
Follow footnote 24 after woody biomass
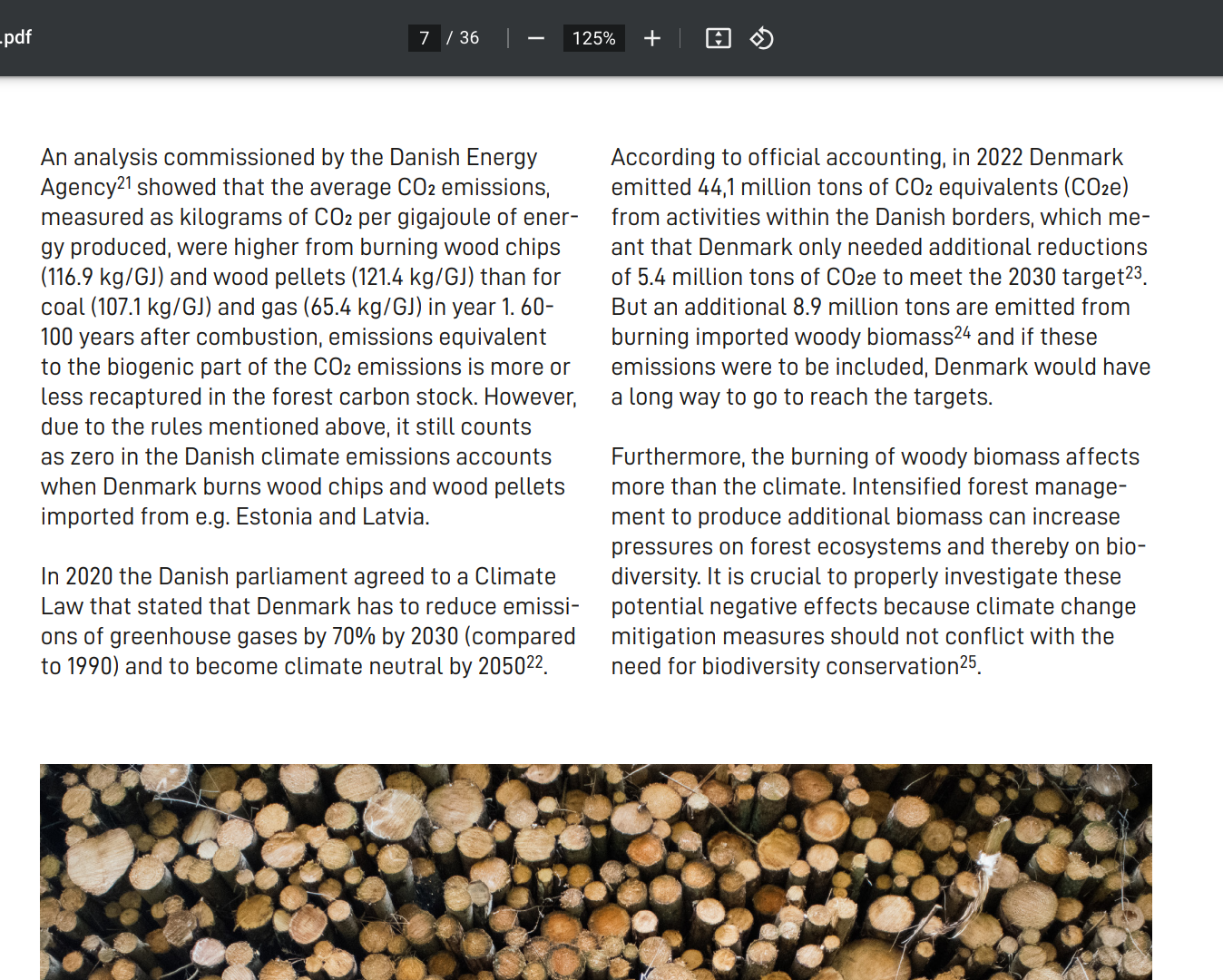tap(963, 332)
